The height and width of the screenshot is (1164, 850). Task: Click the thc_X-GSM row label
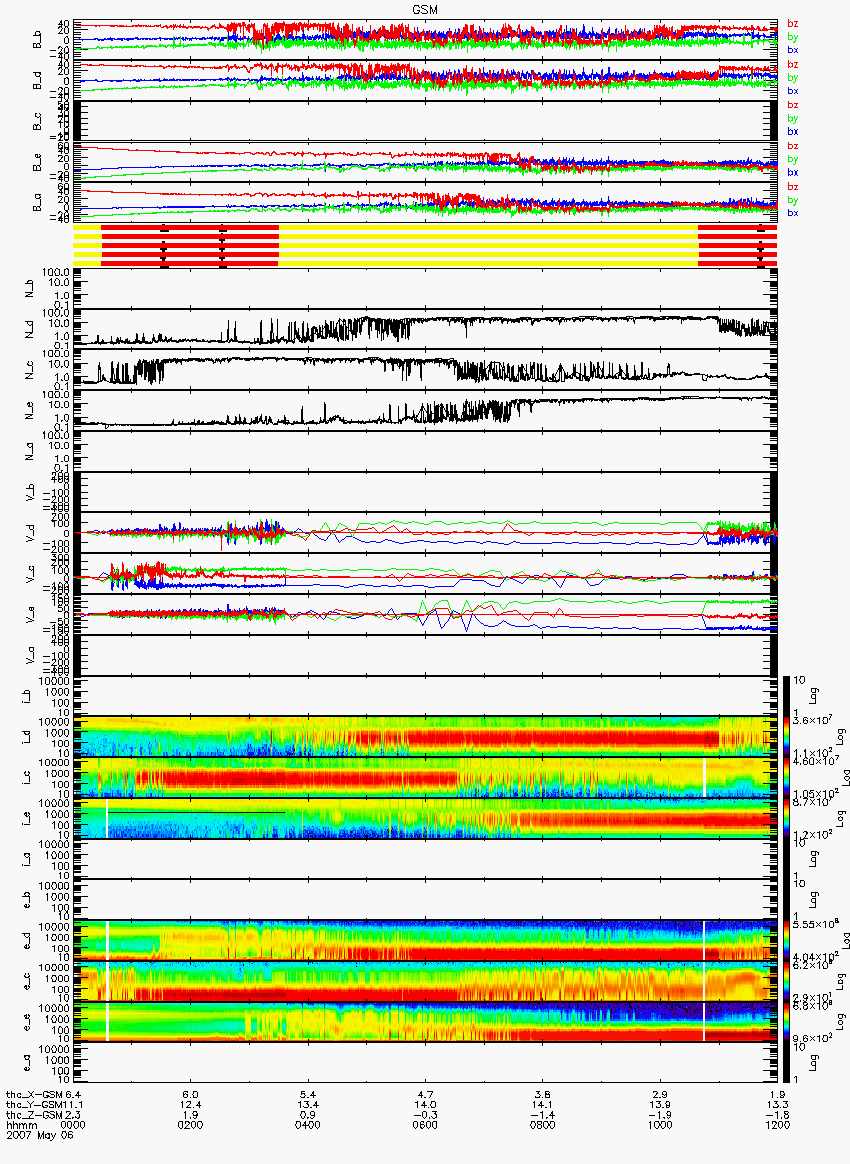click(x=35, y=1094)
